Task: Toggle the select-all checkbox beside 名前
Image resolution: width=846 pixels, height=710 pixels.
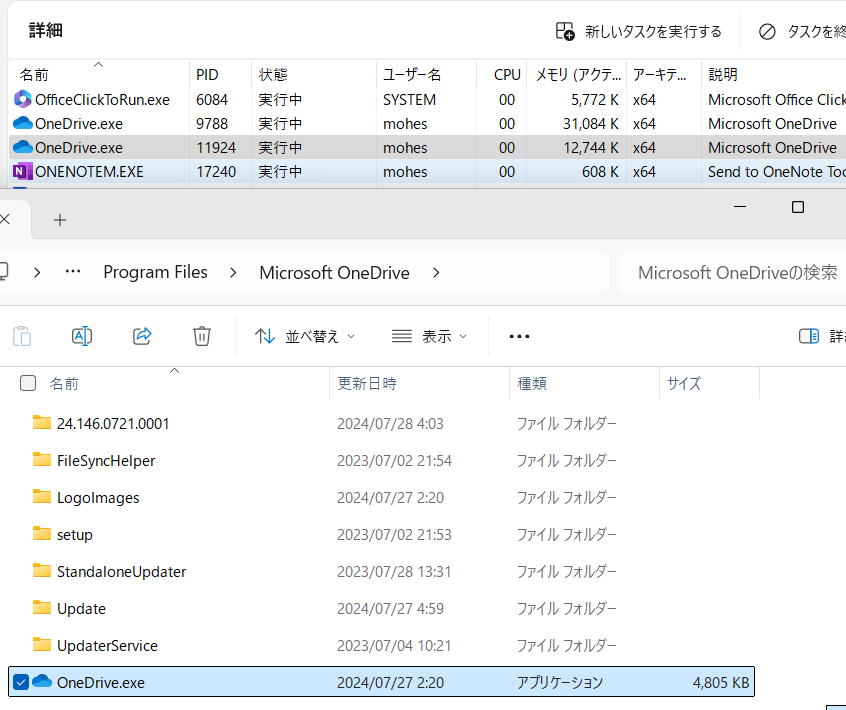Action: 28,383
